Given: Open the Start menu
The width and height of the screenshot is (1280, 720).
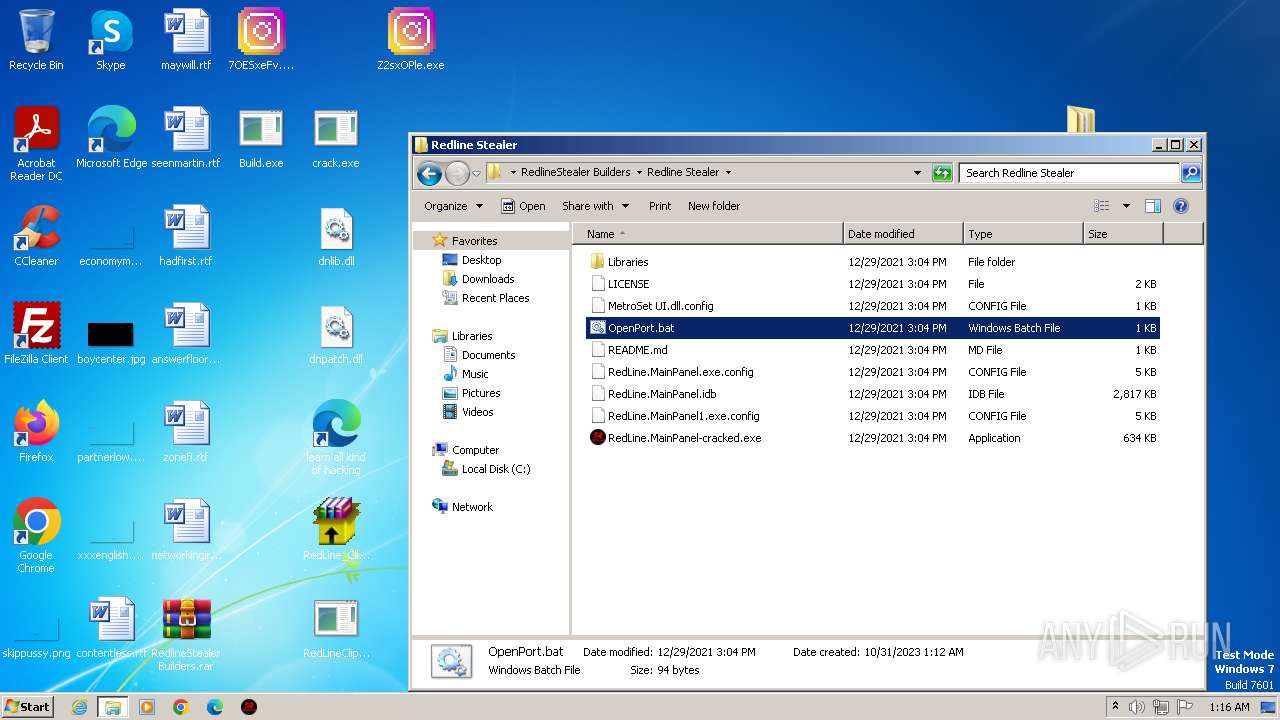Looking at the screenshot, I should [28, 706].
